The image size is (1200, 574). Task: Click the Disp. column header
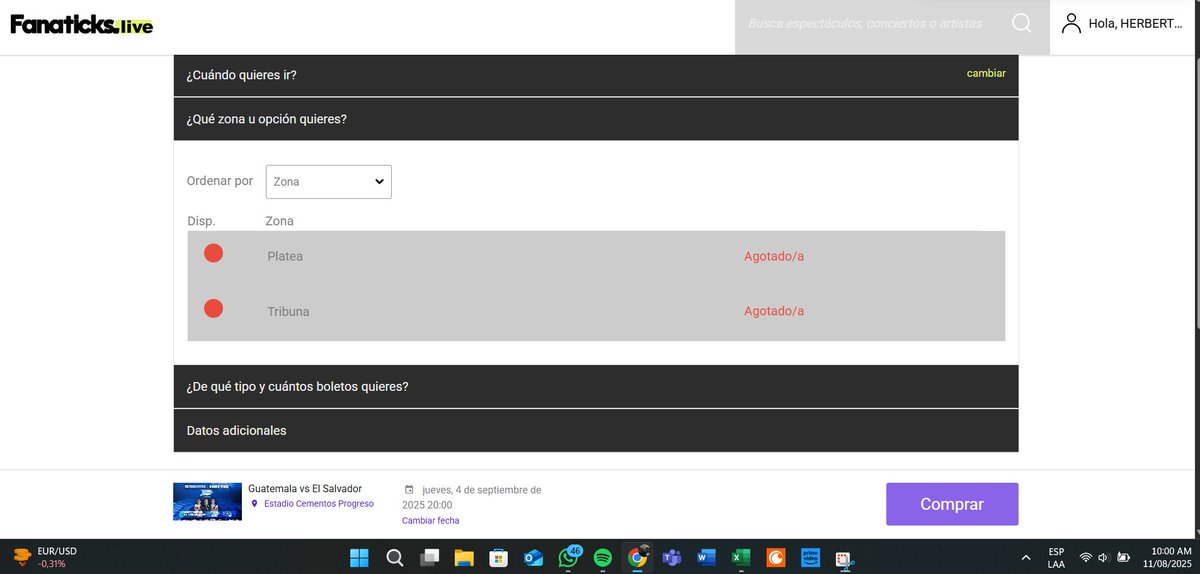click(x=201, y=221)
